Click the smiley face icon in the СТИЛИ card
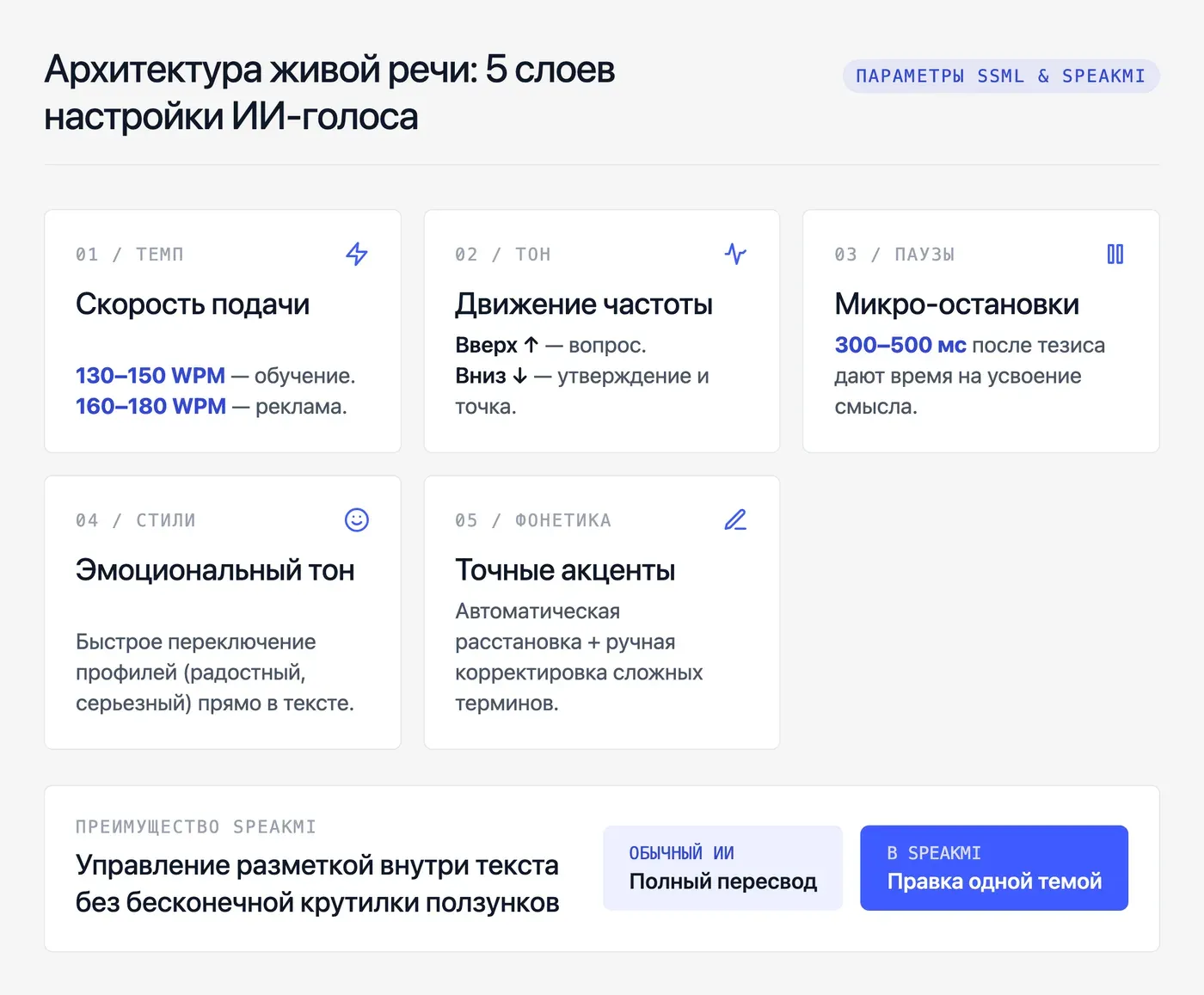This screenshot has width=1204, height=995. (x=357, y=519)
